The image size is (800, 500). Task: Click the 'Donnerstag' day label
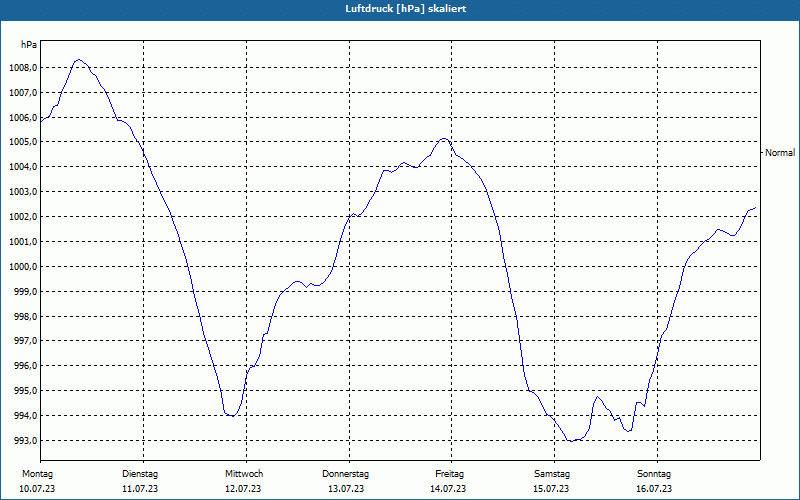click(x=345, y=474)
